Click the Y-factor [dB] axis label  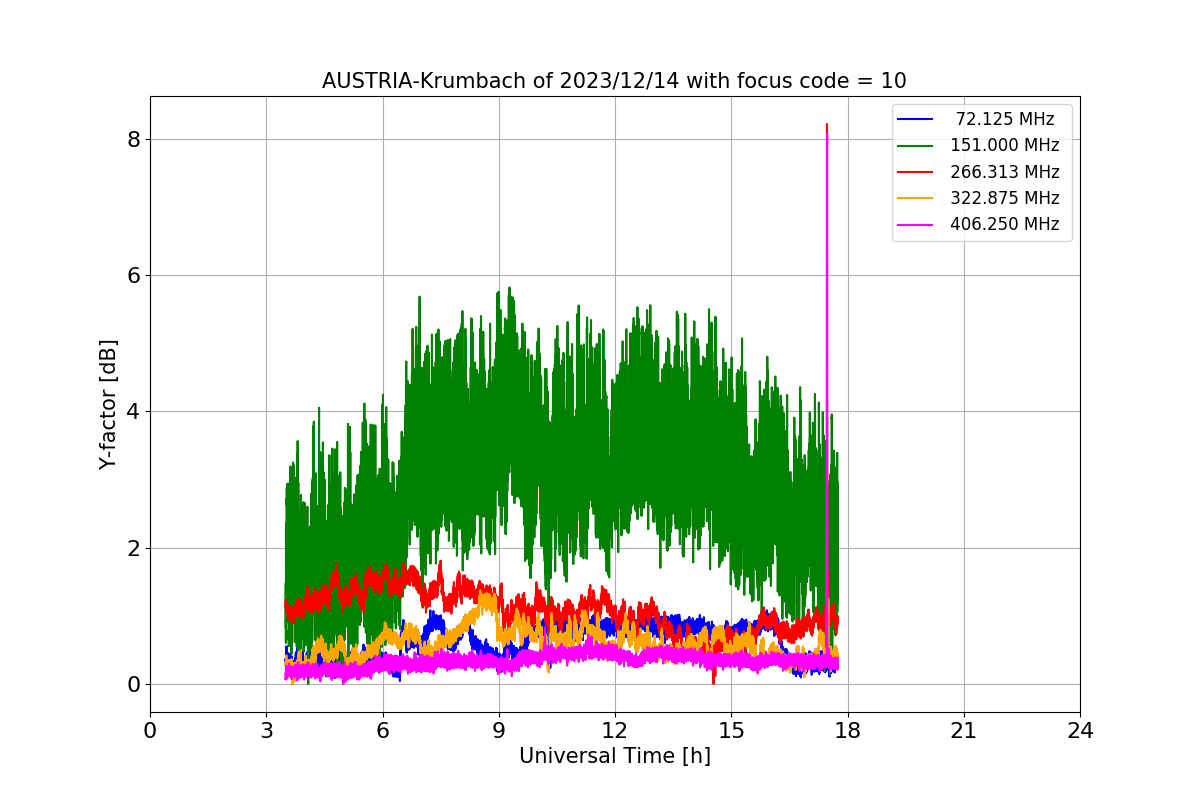[109, 405]
